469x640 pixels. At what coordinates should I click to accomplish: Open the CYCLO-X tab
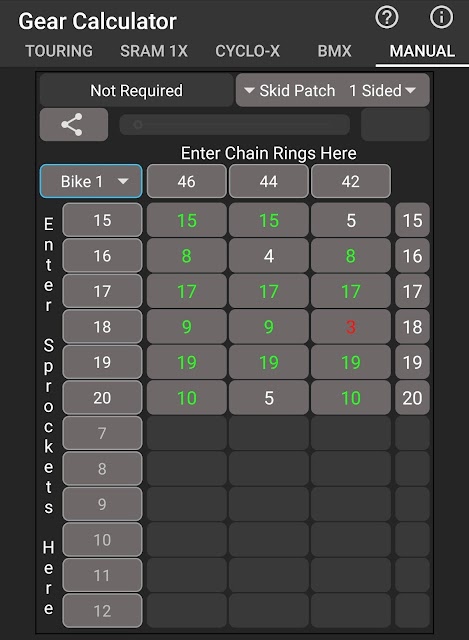coord(247,51)
